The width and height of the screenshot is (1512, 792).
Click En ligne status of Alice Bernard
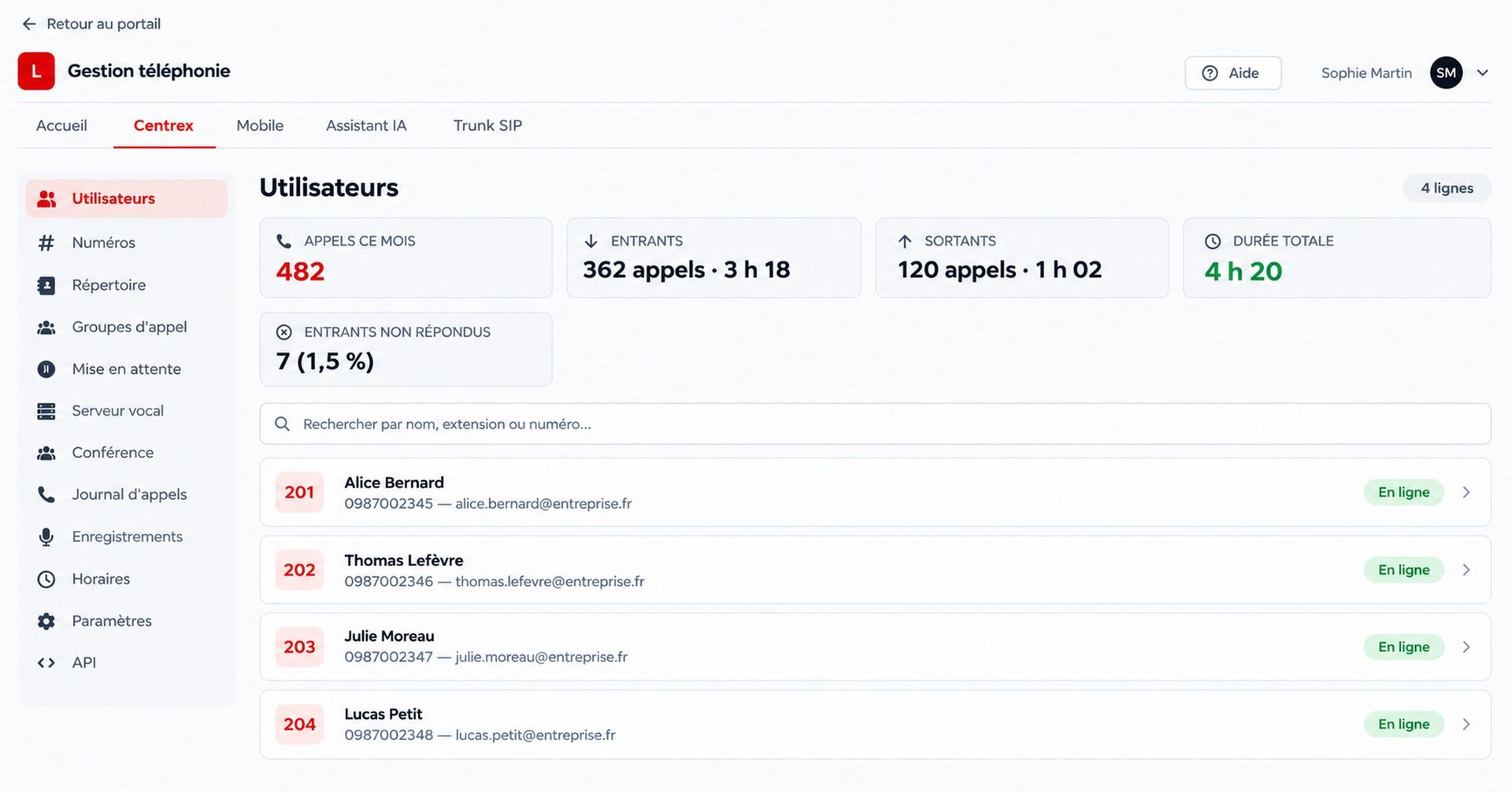coord(1403,493)
